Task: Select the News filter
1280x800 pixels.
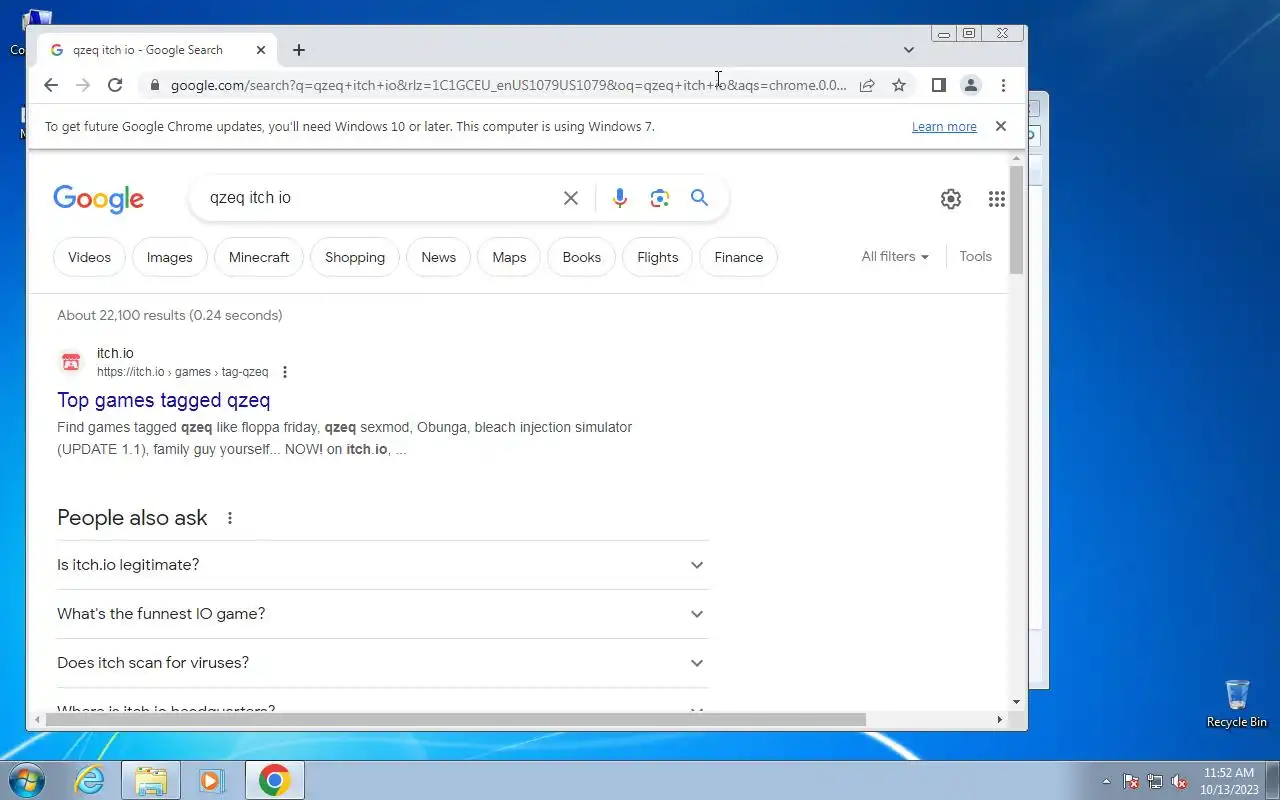Action: (x=438, y=257)
